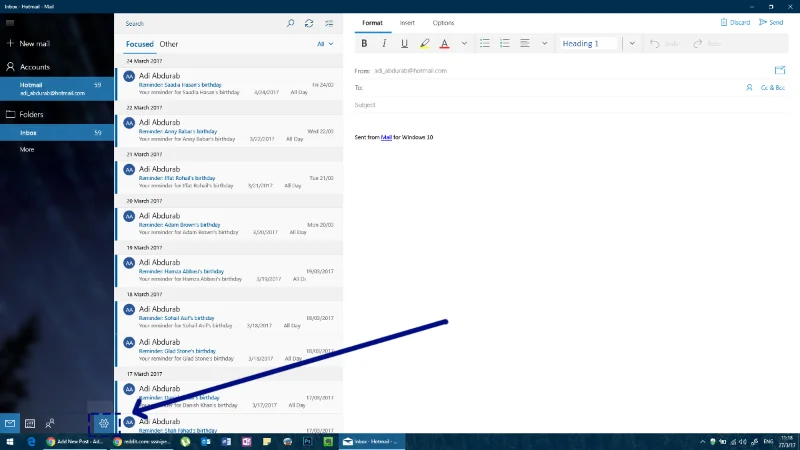Viewport: 800px width, 450px height.
Task: Insert a bulleted list
Action: click(485, 43)
